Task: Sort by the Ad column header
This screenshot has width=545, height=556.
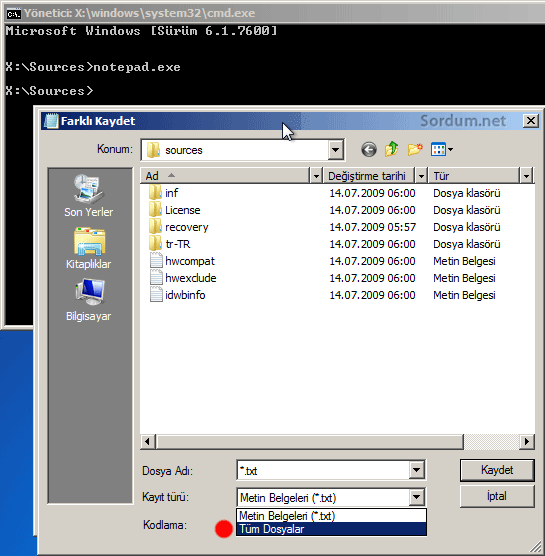Action: (225, 176)
